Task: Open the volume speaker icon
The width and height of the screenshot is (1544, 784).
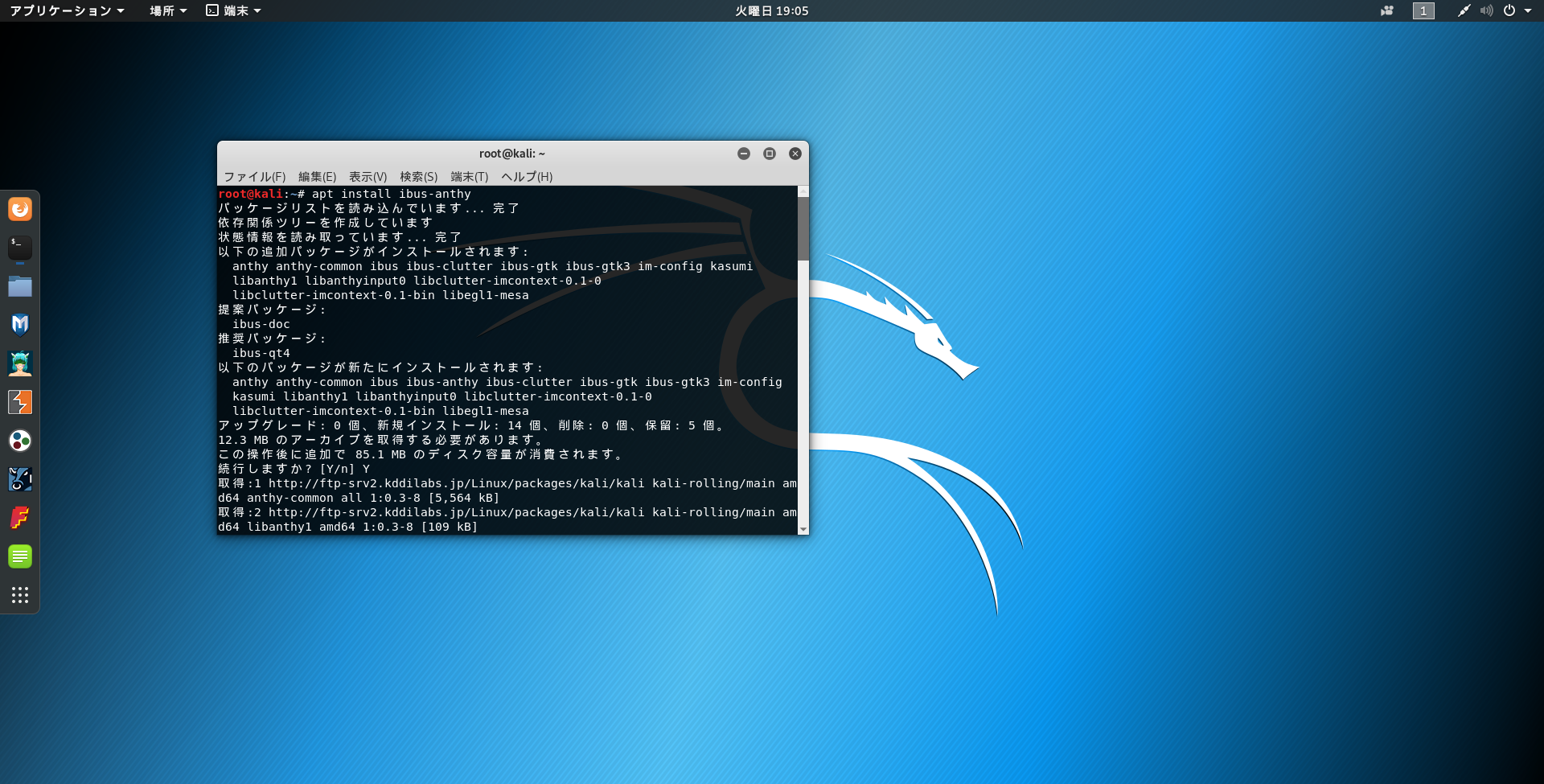Action: (x=1486, y=10)
